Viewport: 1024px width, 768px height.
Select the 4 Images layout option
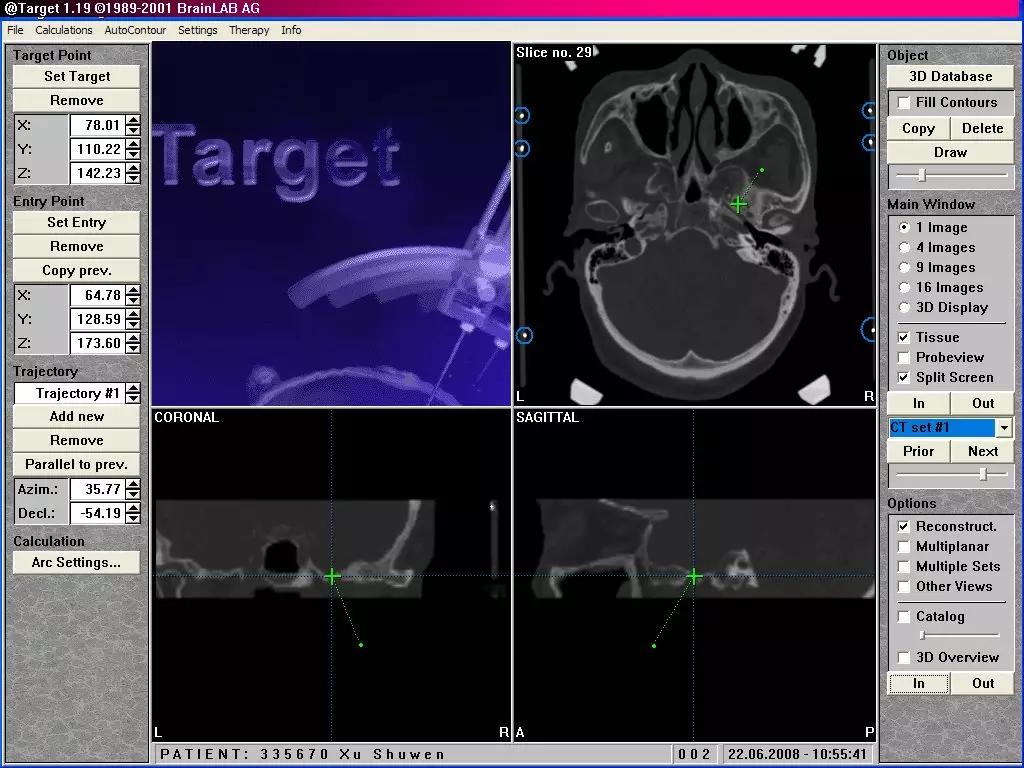pos(905,248)
